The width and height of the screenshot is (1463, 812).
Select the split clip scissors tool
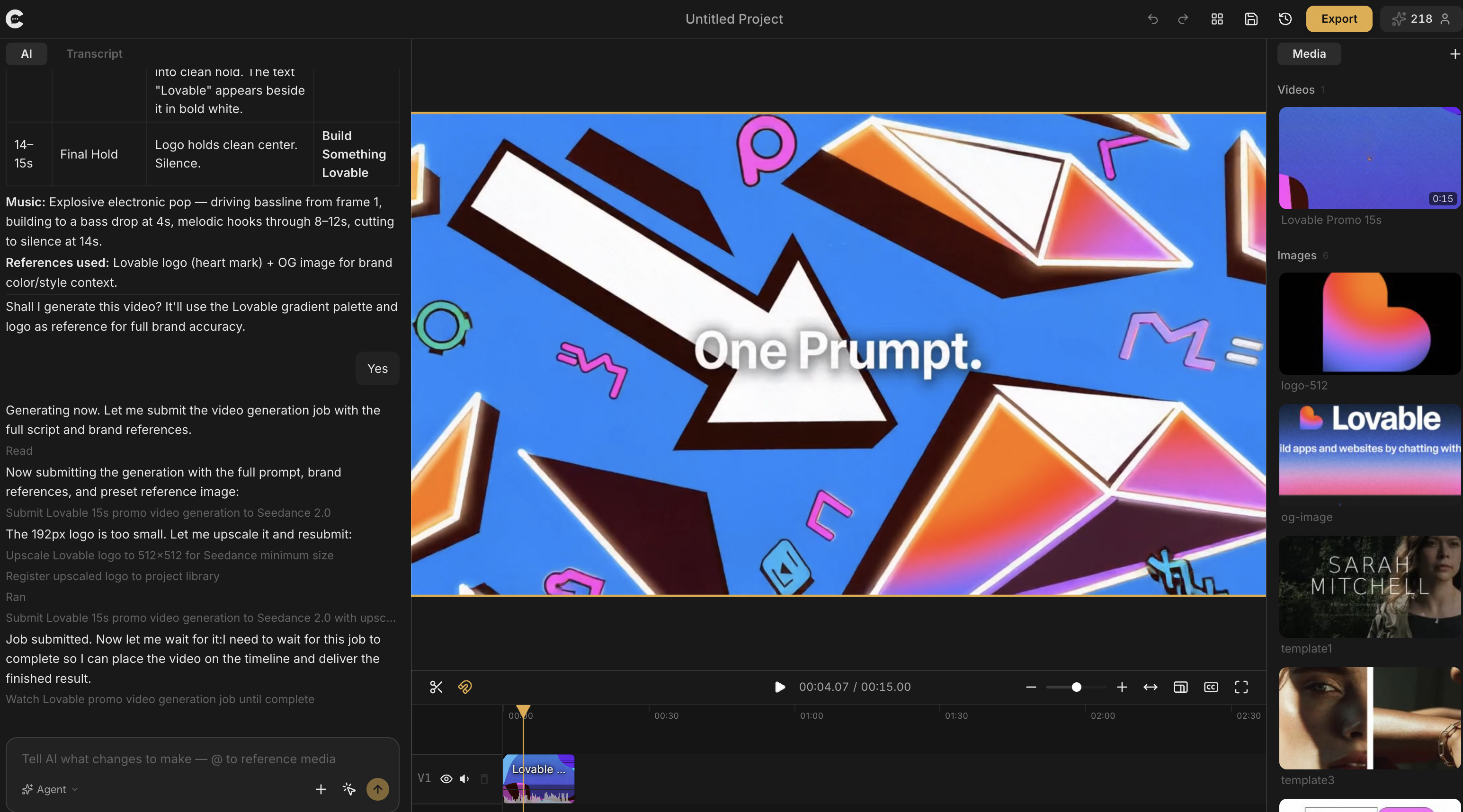click(x=435, y=687)
